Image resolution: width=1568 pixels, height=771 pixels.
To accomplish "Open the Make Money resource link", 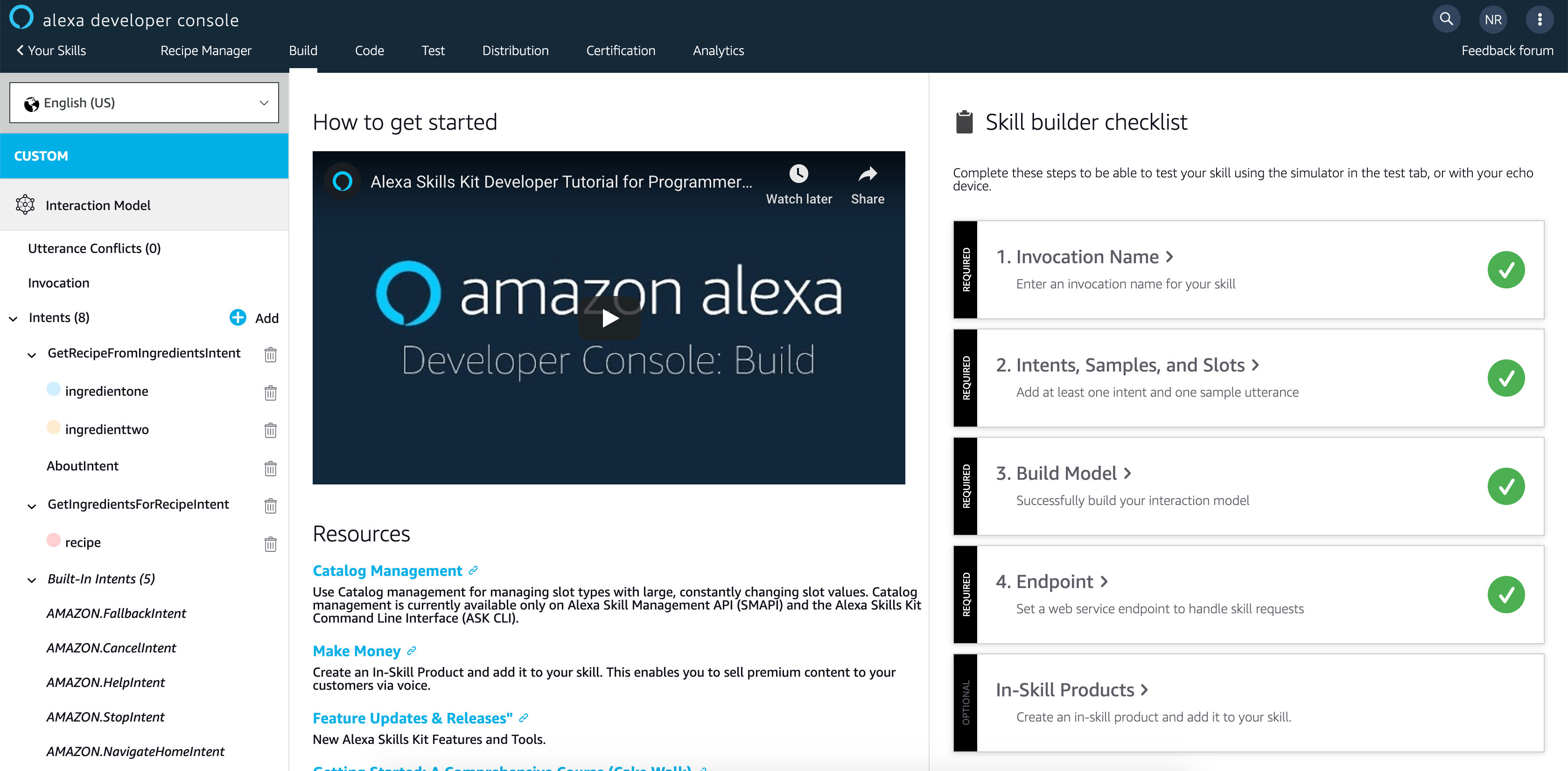I will tap(357, 651).
